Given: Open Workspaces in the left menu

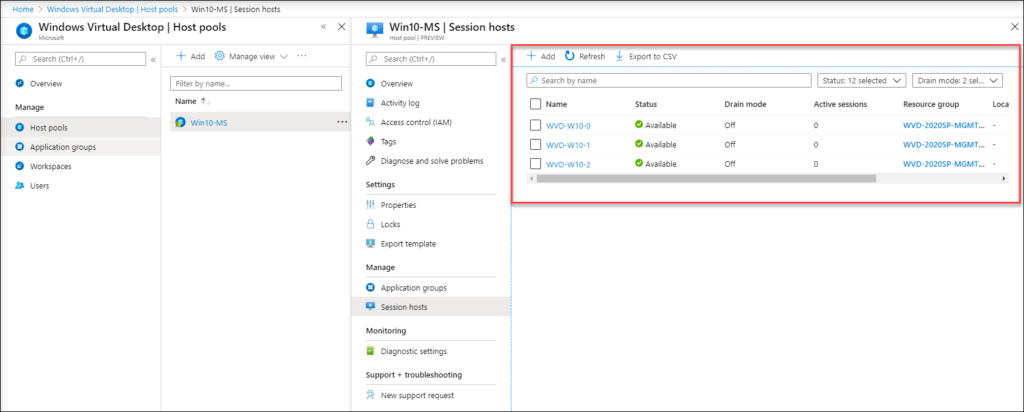Looking at the screenshot, I should pos(50,166).
